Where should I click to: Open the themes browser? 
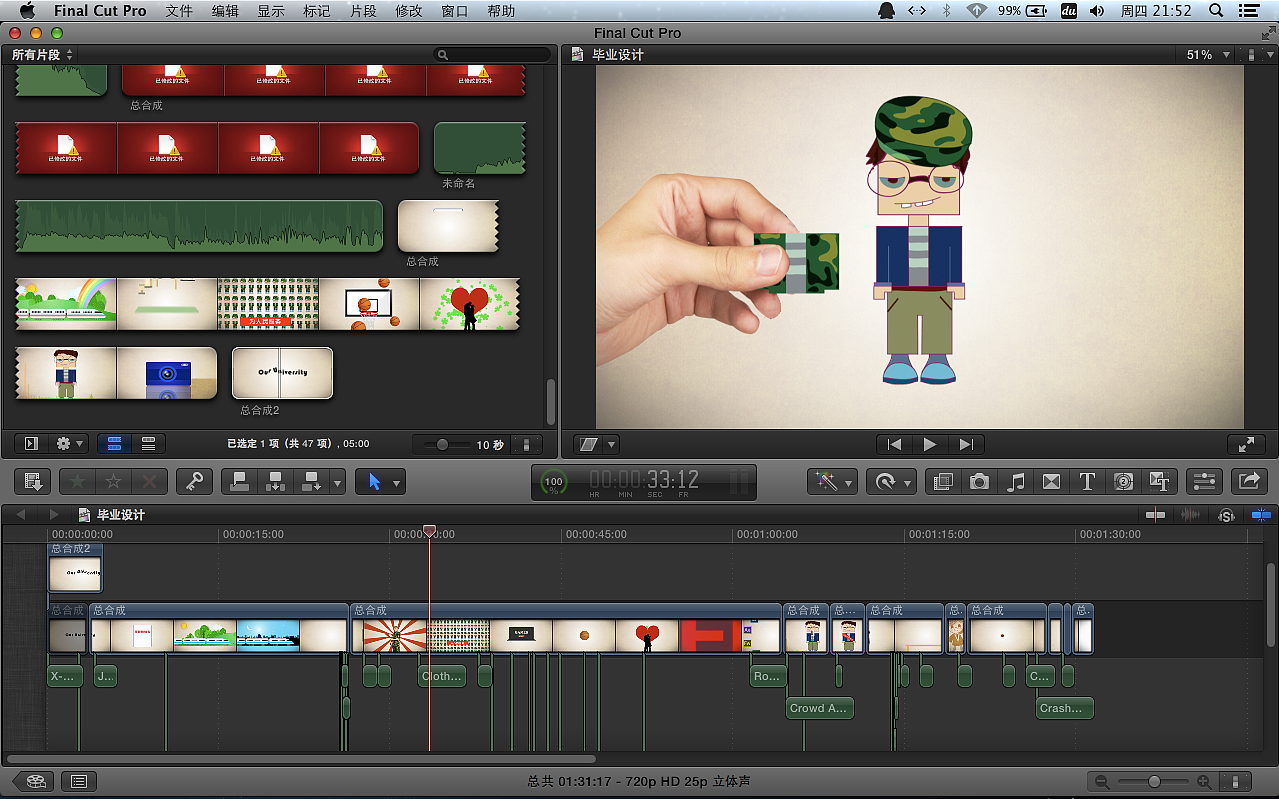[x=1160, y=481]
